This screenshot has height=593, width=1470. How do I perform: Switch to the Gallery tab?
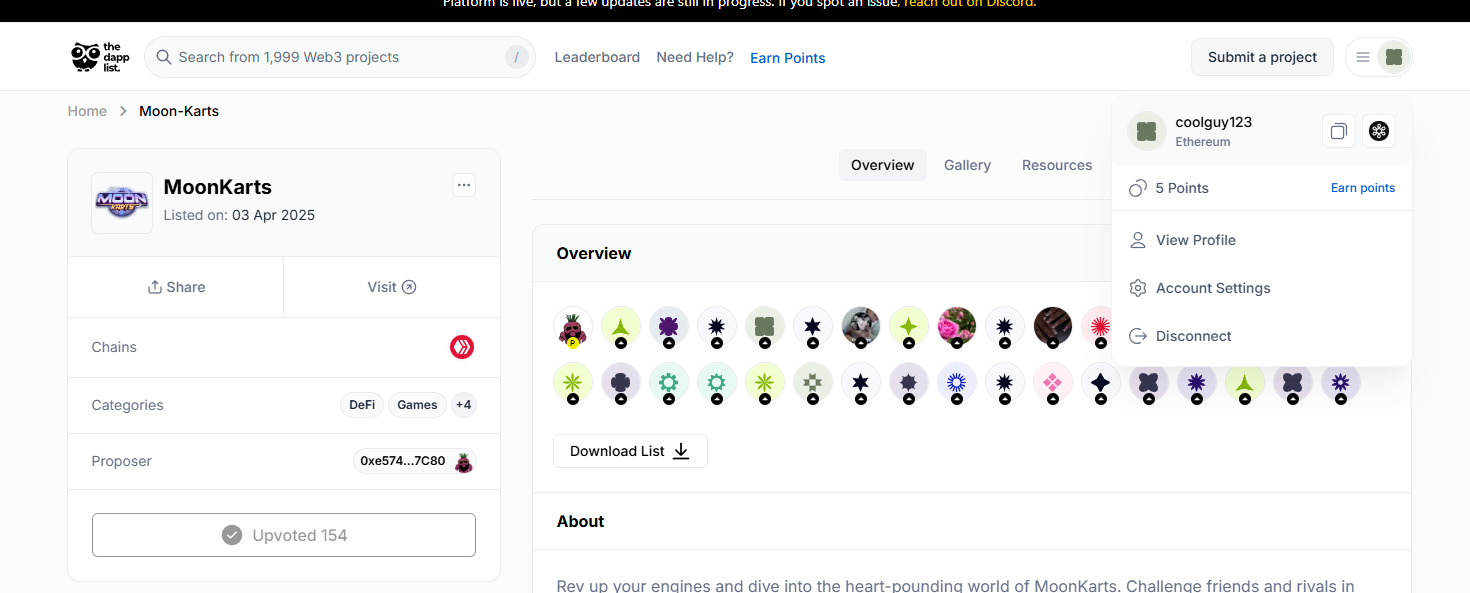pos(966,165)
